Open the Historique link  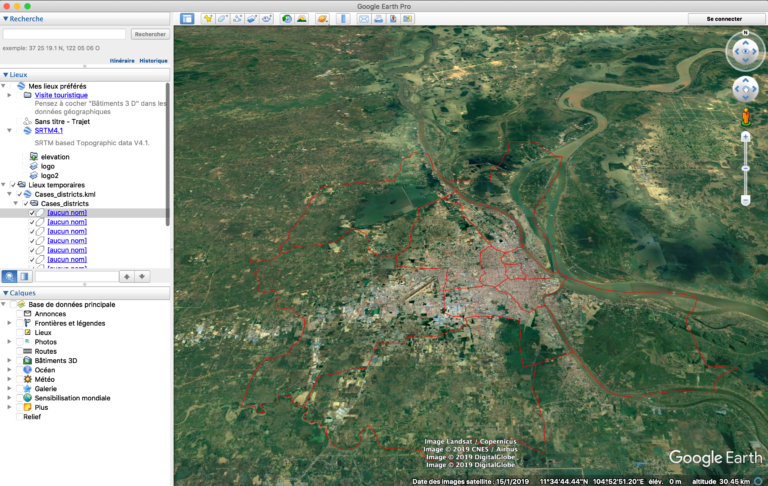coord(153,61)
